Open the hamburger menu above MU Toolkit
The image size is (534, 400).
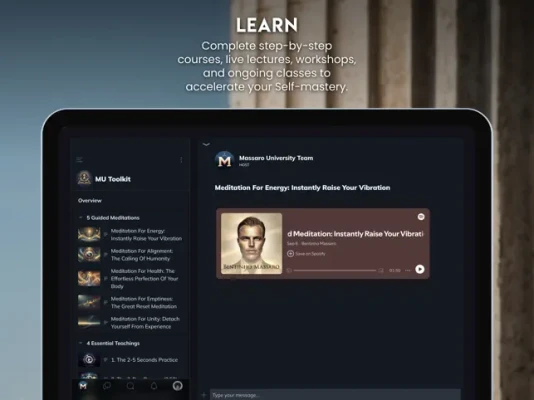(79, 159)
